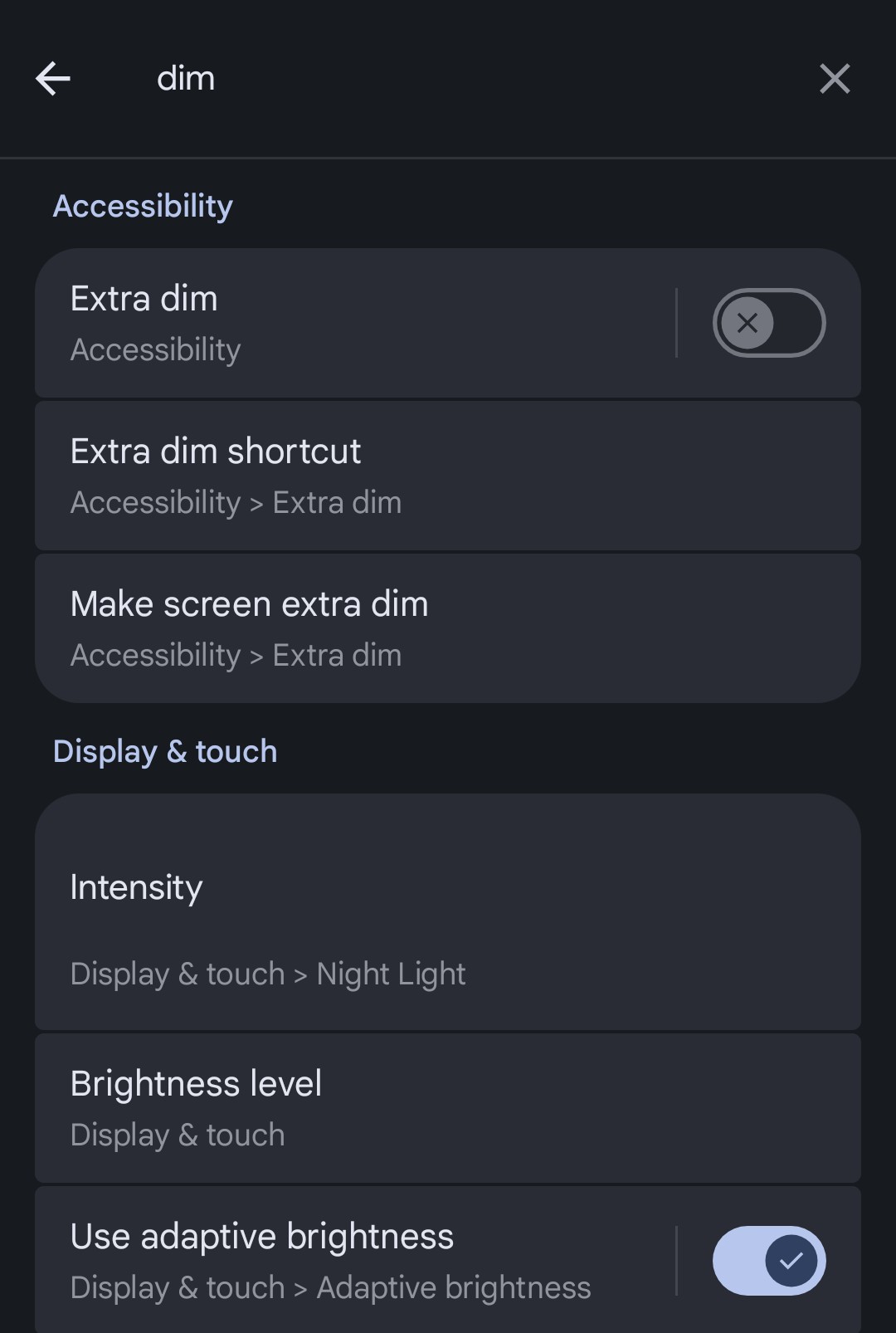Click the "Display & touch" subtitle under Brightness level

[x=178, y=1135]
